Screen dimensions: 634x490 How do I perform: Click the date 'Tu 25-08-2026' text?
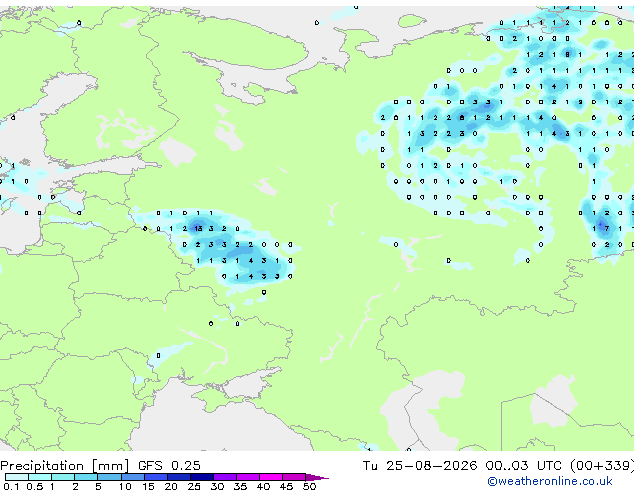[420, 466]
